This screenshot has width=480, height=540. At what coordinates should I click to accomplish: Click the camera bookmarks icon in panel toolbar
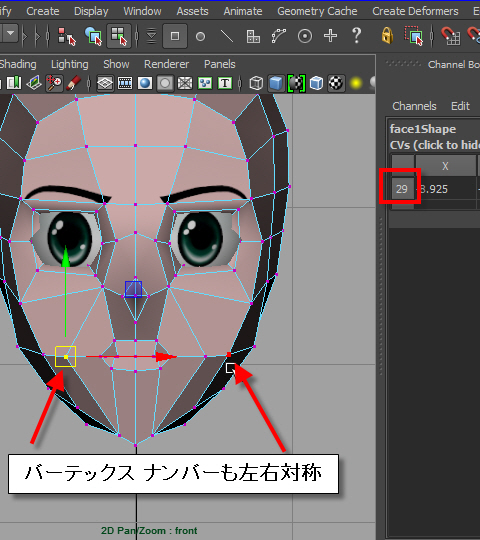[x=13, y=83]
